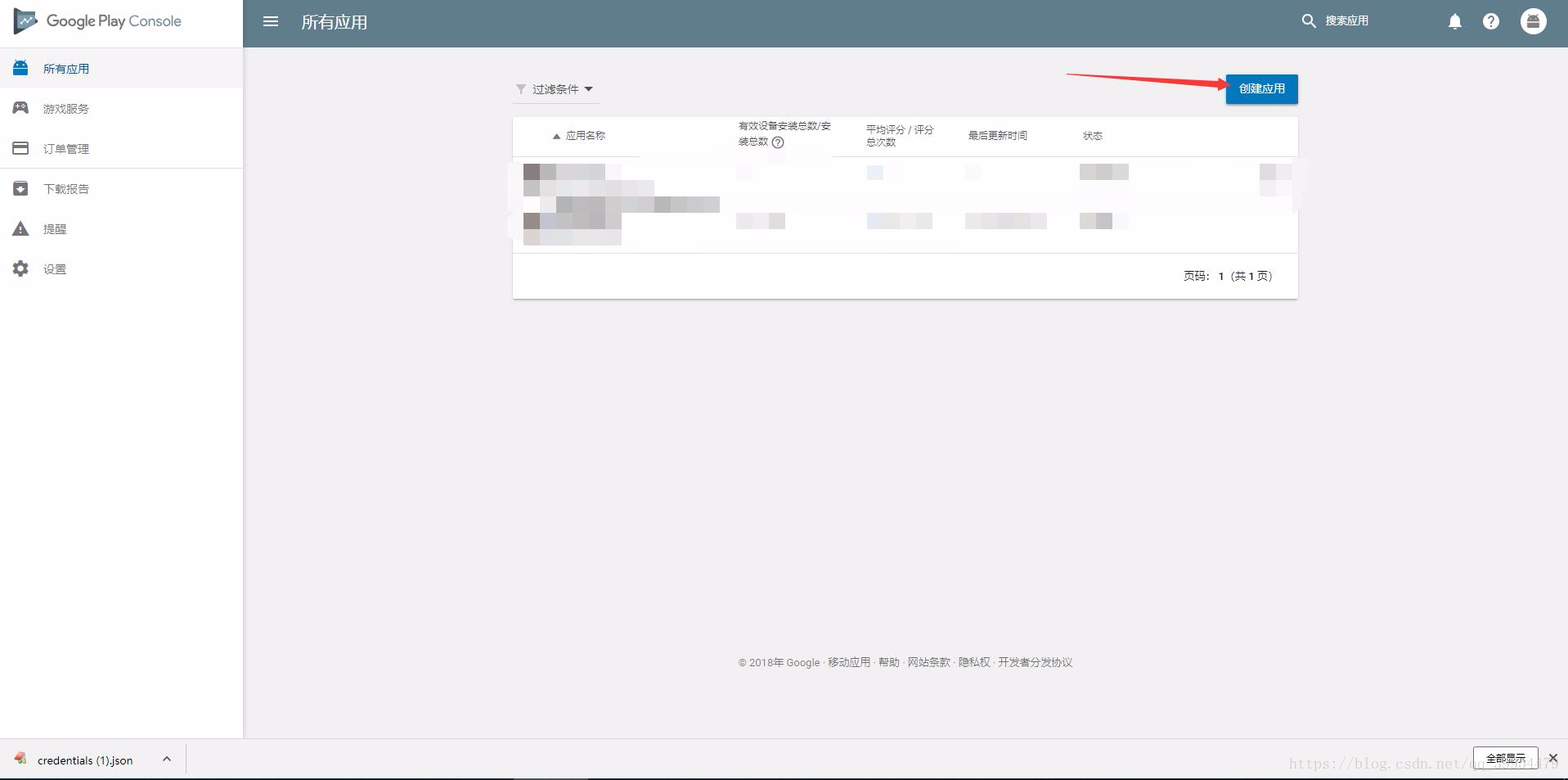The image size is (1568, 780).
Task: Open 设置 in the sidebar
Action: (121, 268)
